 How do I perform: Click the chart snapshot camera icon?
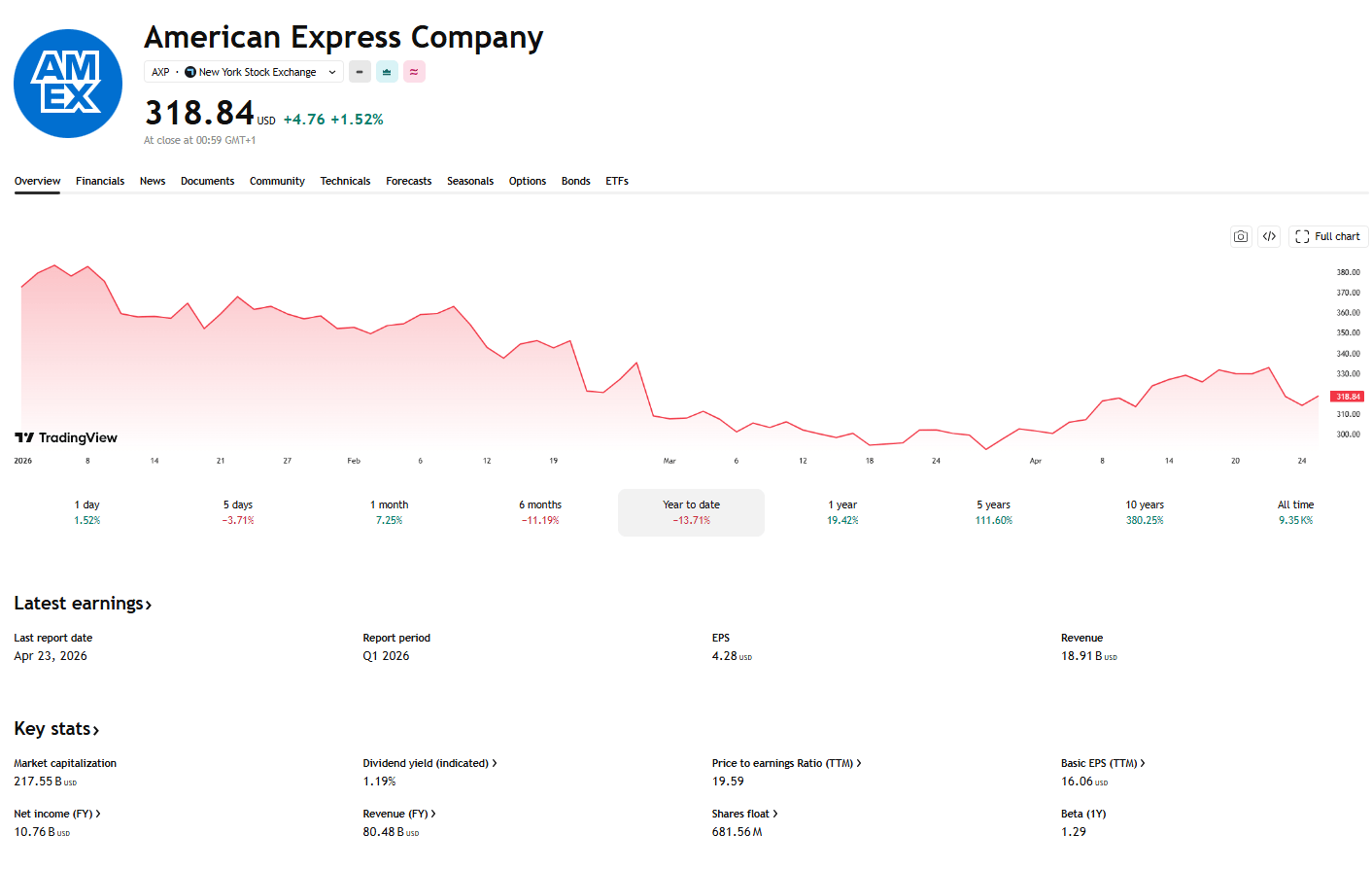1241,236
